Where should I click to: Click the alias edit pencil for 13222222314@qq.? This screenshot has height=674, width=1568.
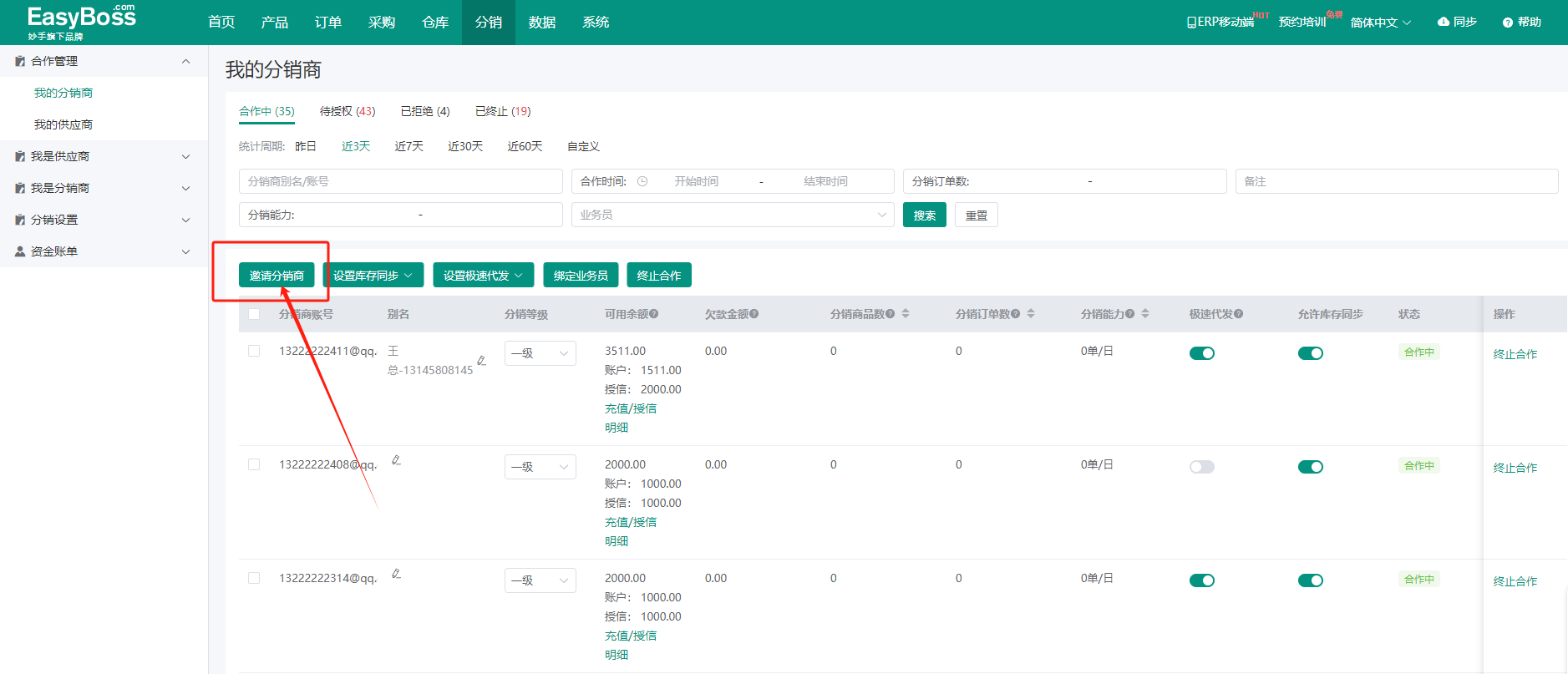click(396, 574)
